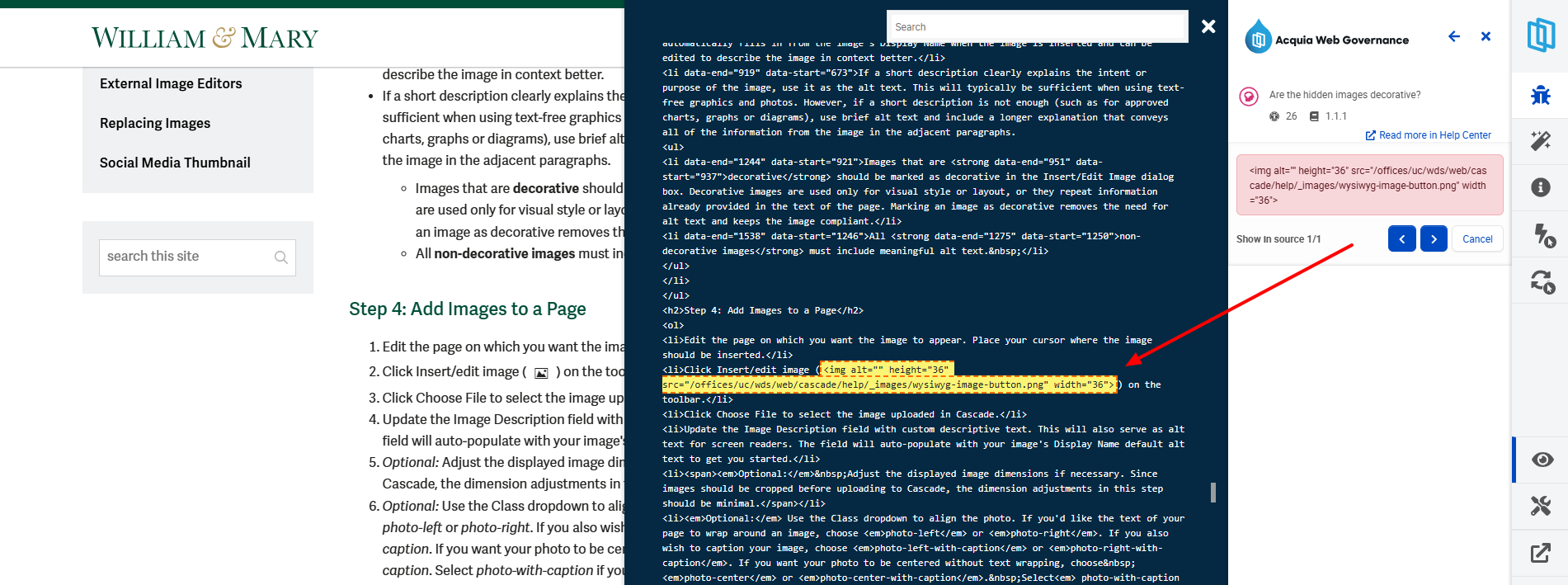The image size is (1568, 585).
Task: Show previous source occurrence with left chevron
Action: pyautogui.click(x=1401, y=238)
